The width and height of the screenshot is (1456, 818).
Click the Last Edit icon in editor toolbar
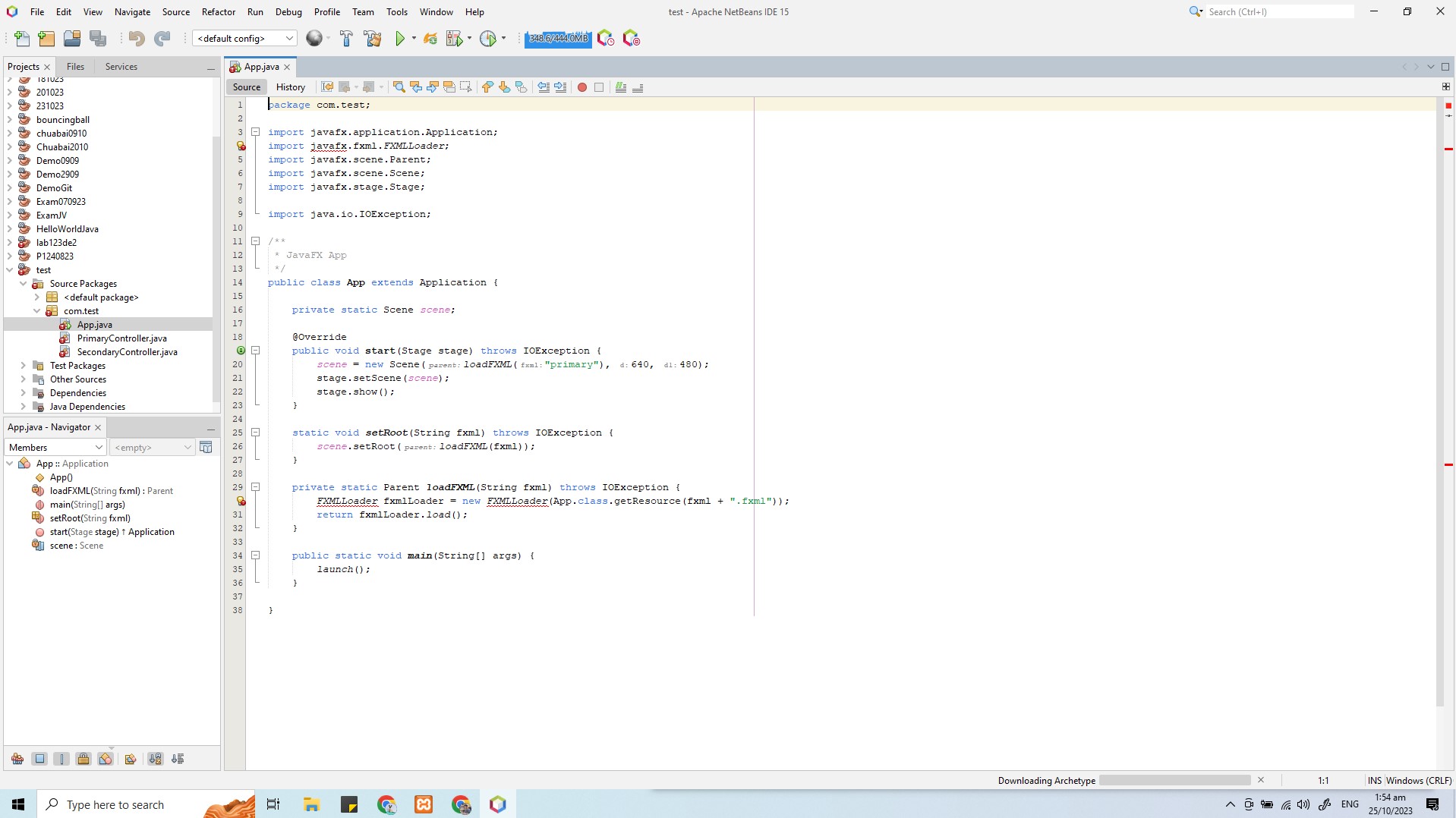coord(327,87)
